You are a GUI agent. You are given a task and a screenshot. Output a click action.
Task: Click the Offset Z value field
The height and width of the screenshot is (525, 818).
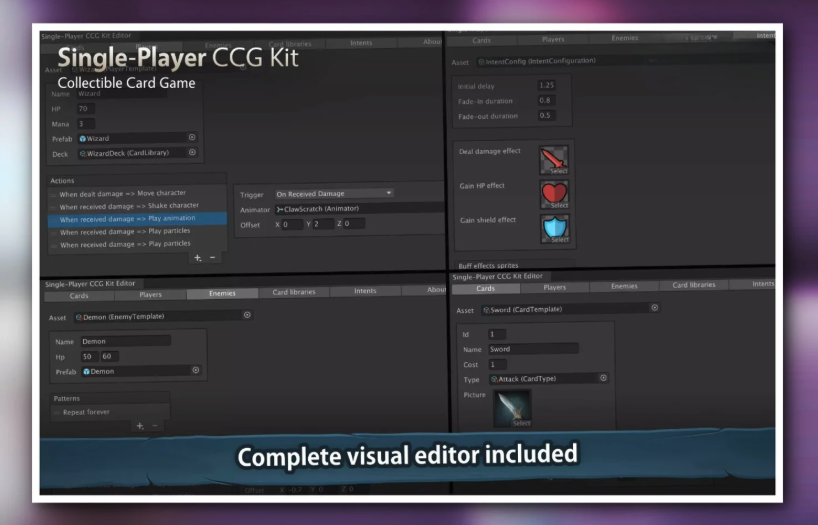pos(354,223)
